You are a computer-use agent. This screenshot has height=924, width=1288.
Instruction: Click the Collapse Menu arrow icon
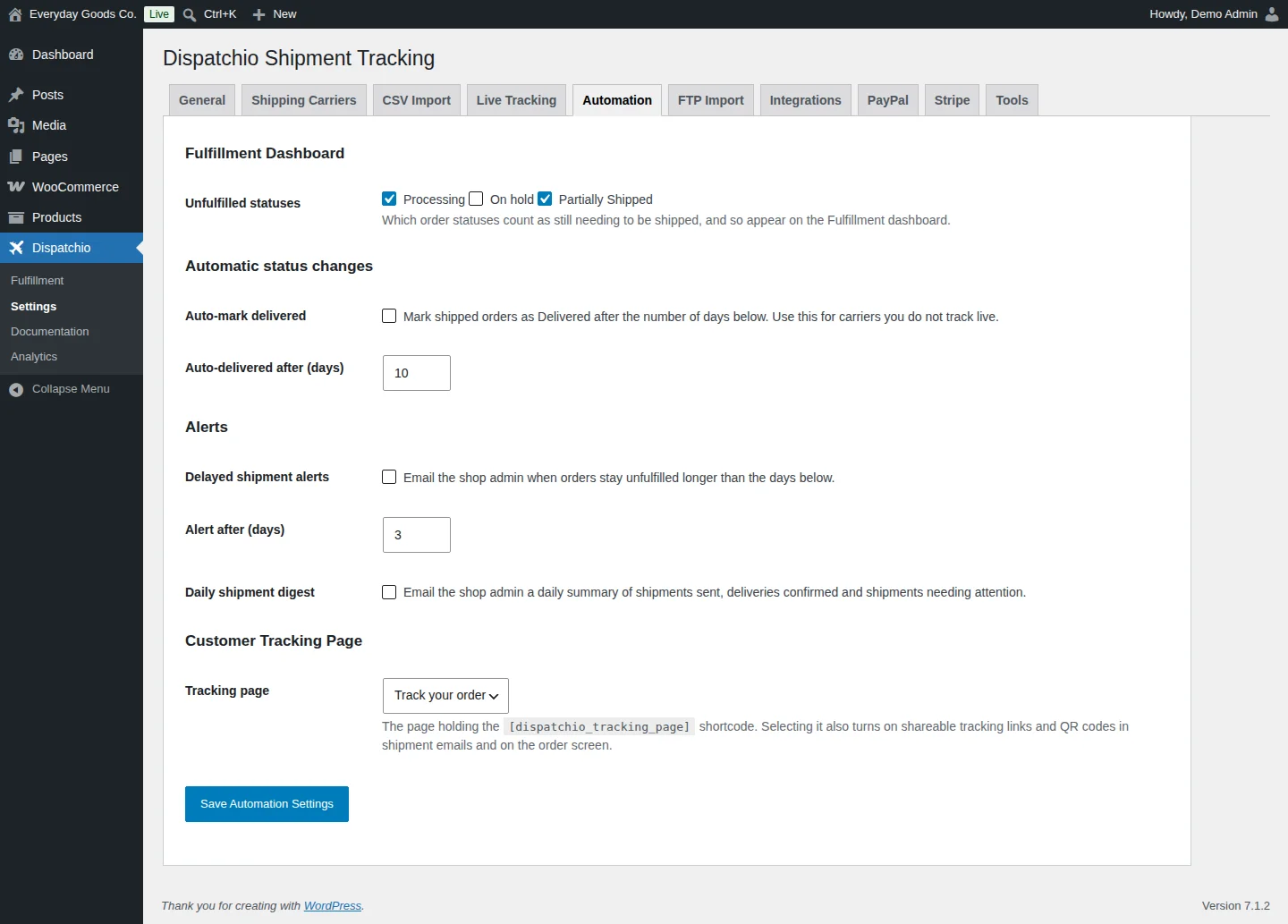pyautogui.click(x=16, y=390)
